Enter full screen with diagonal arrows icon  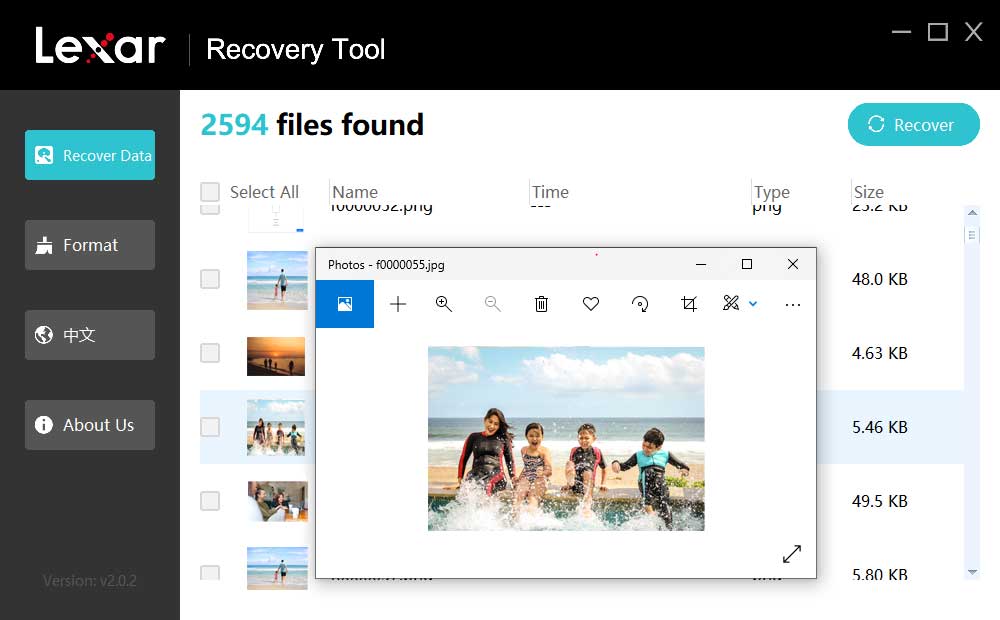791,554
